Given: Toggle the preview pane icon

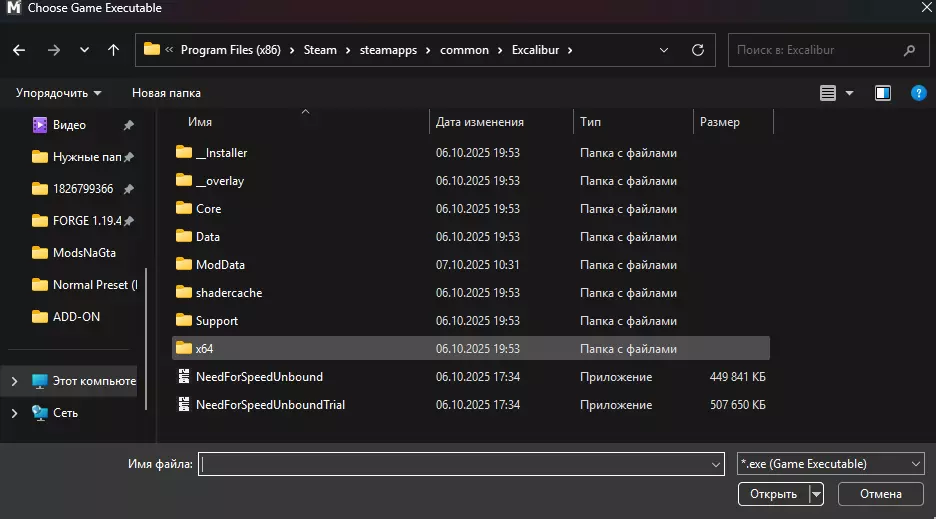Looking at the screenshot, I should (x=883, y=93).
